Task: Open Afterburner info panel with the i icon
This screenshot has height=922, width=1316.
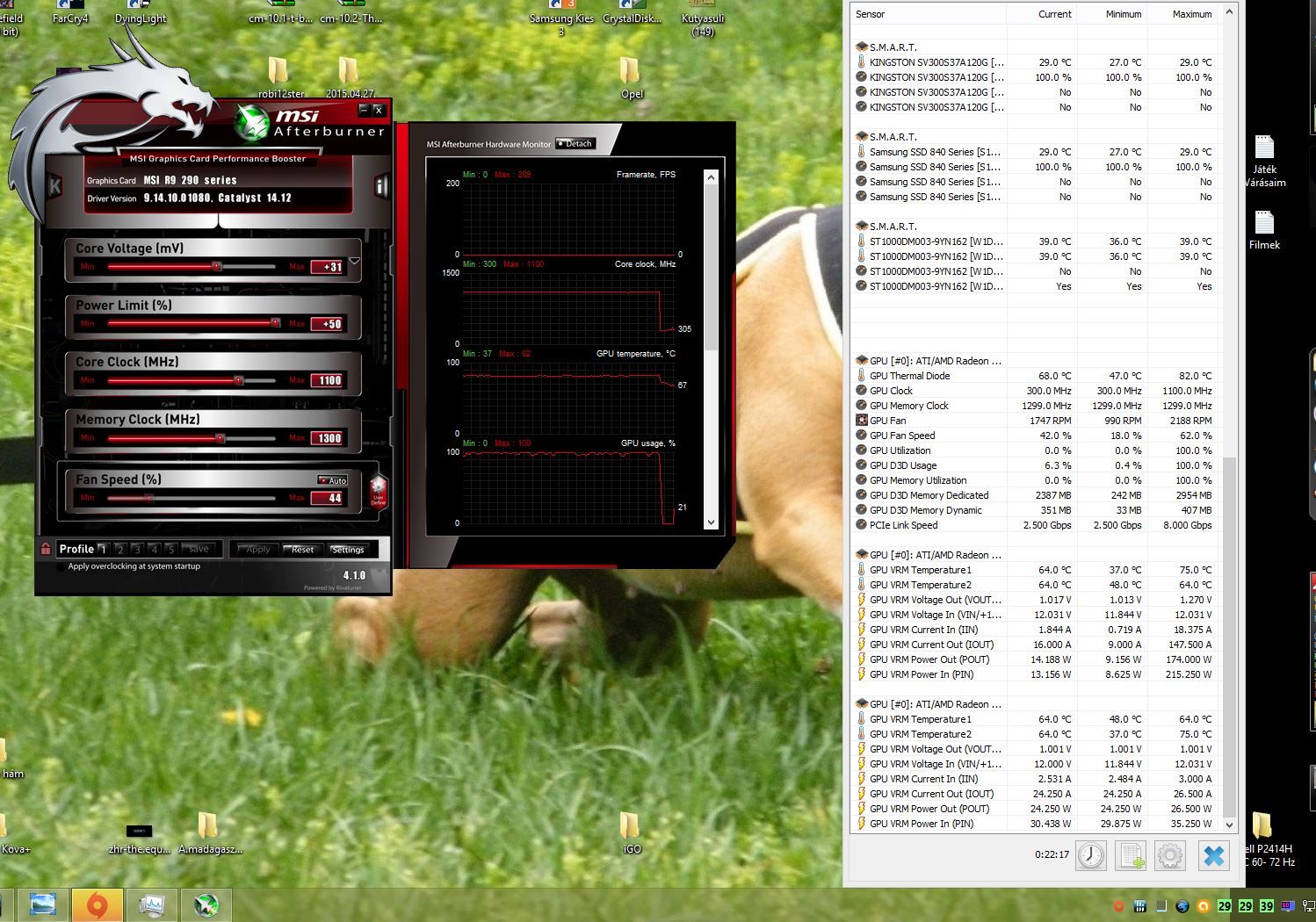Action: [x=380, y=185]
